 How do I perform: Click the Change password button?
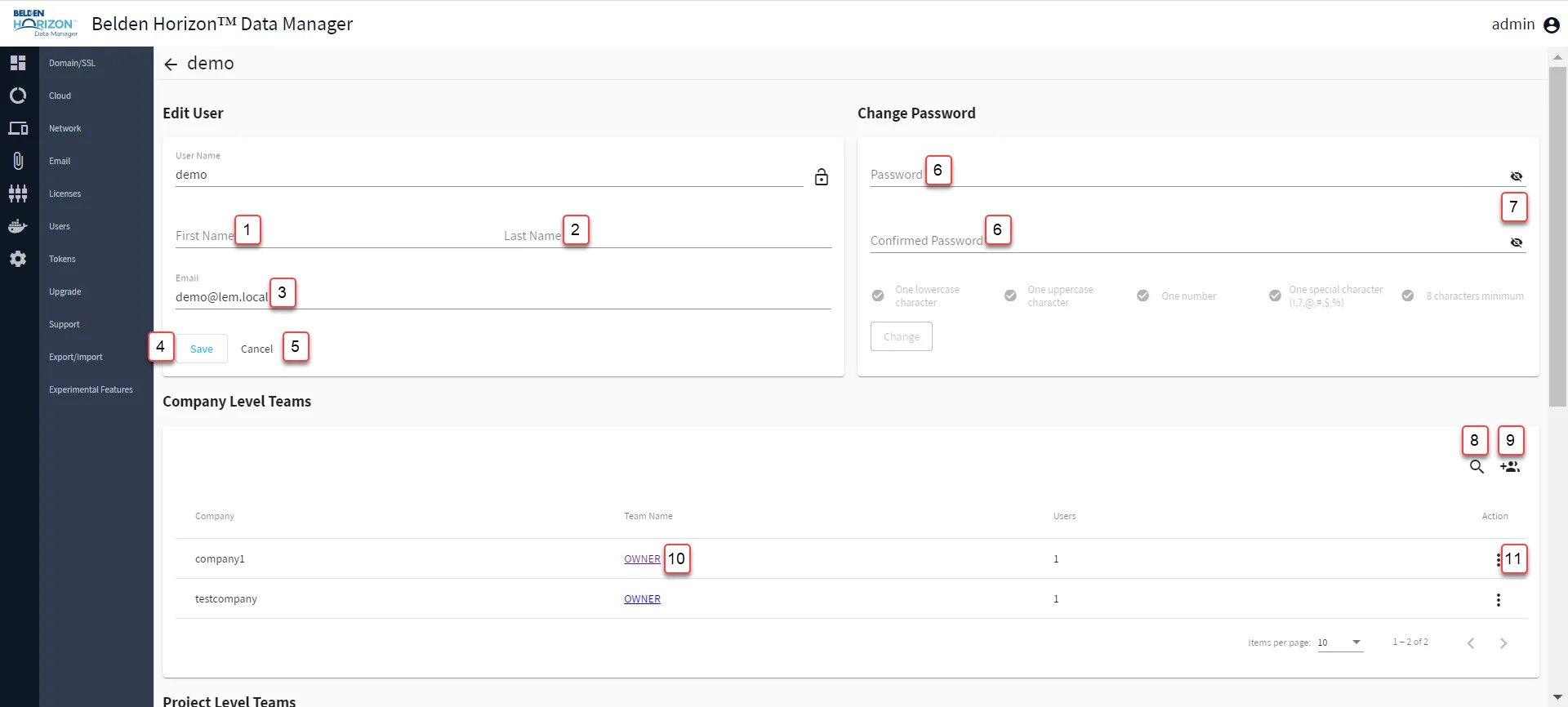tap(902, 336)
